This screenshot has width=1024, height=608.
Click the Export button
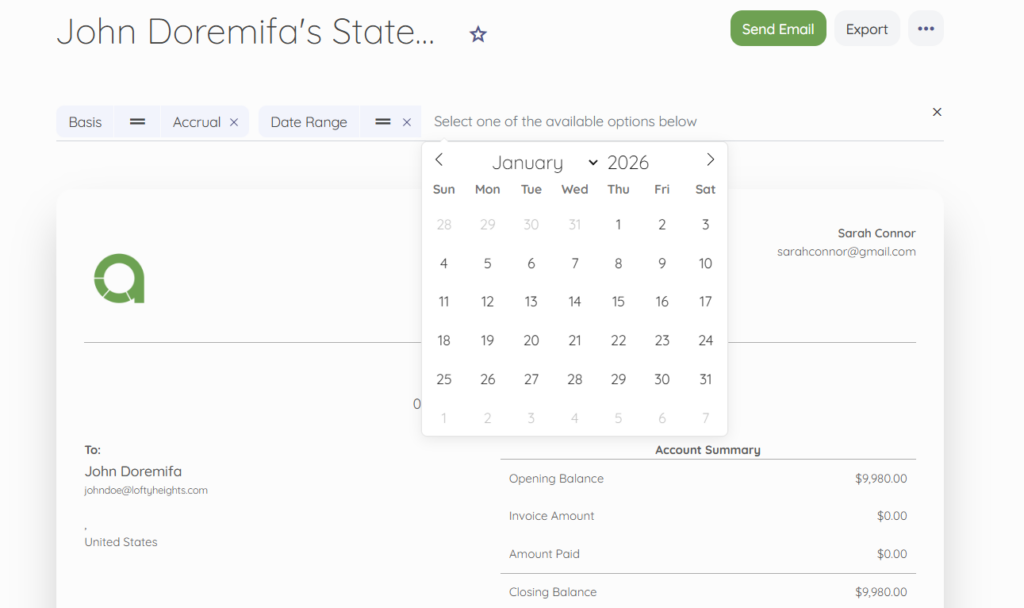tap(866, 29)
